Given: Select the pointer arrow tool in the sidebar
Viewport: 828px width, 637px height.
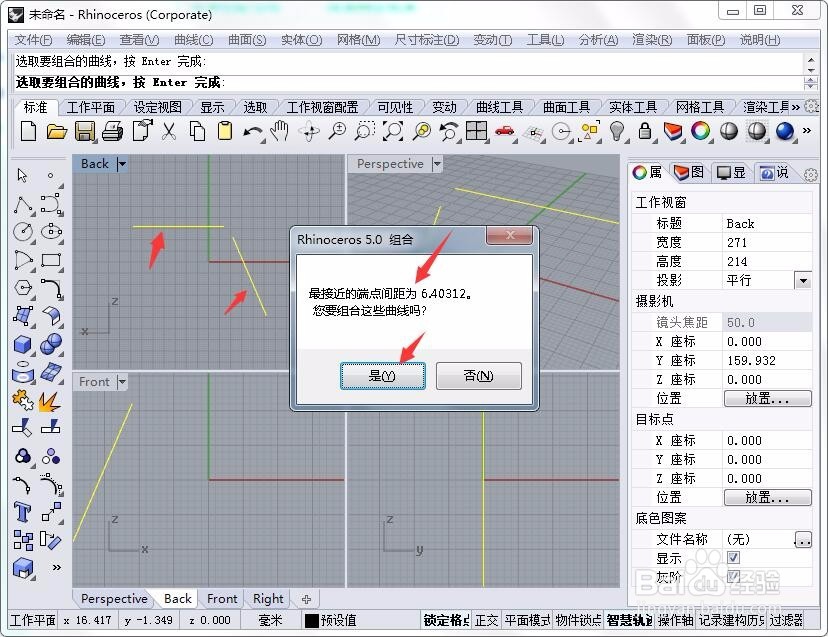Looking at the screenshot, I should pyautogui.click(x=22, y=175).
